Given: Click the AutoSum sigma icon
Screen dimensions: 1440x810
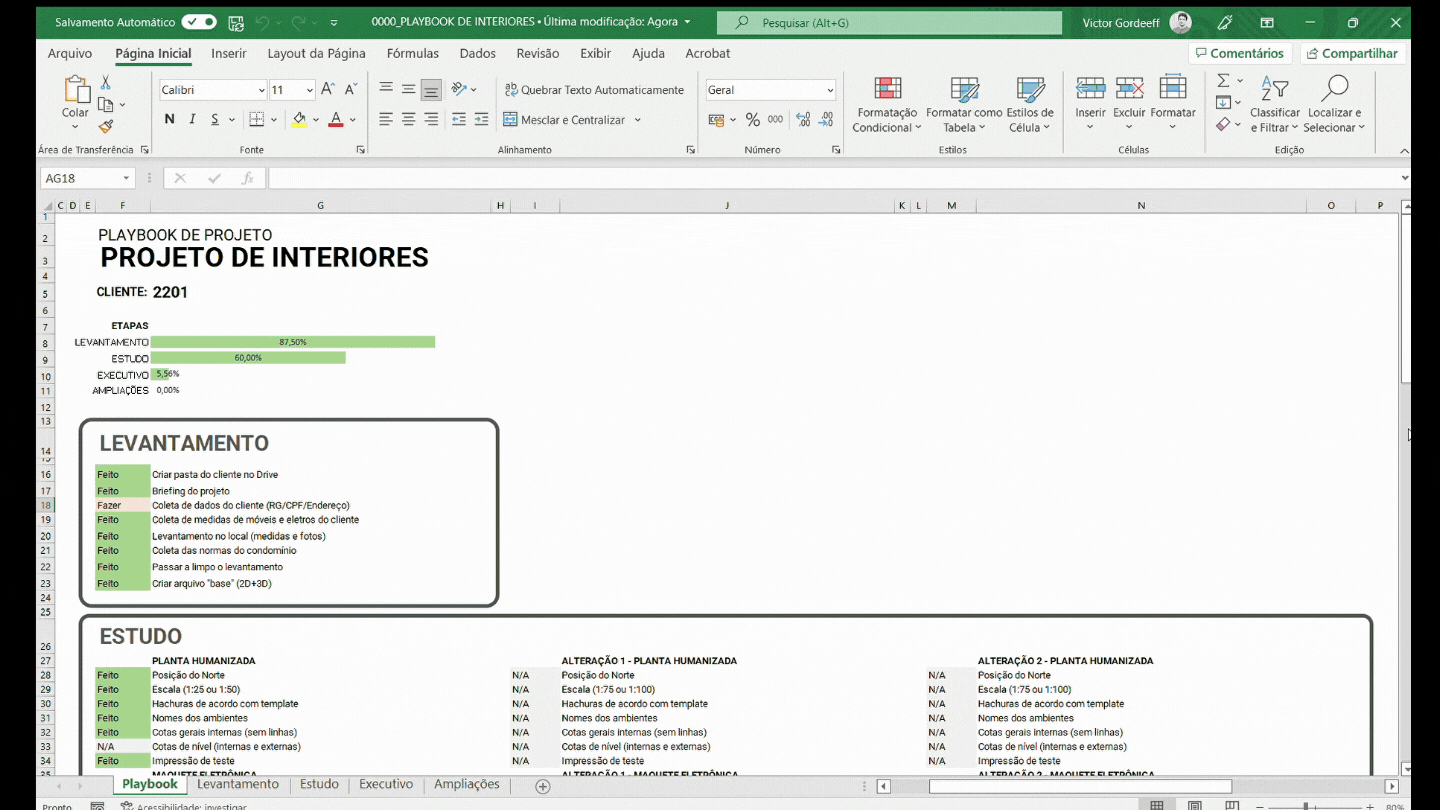Looking at the screenshot, I should (1223, 81).
